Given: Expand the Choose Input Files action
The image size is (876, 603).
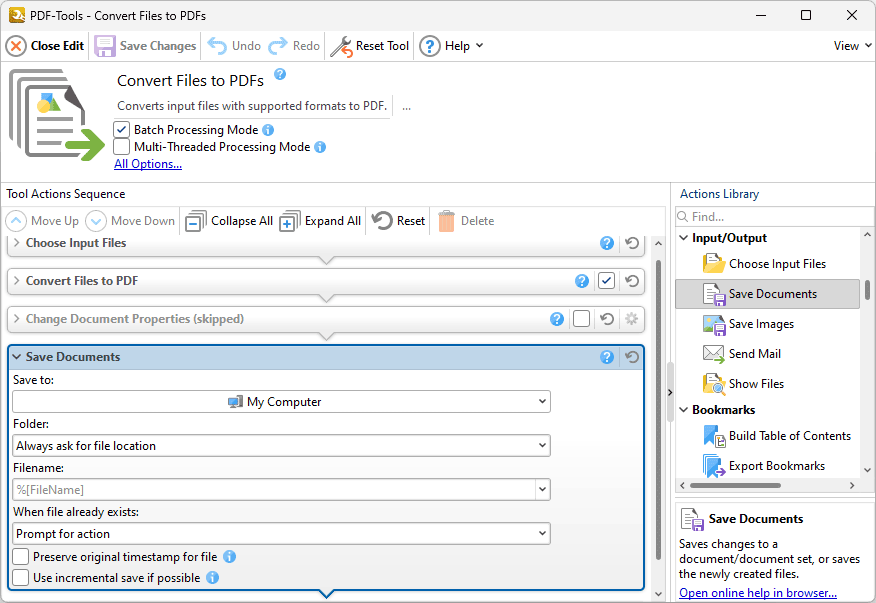Looking at the screenshot, I should click(x=17, y=243).
